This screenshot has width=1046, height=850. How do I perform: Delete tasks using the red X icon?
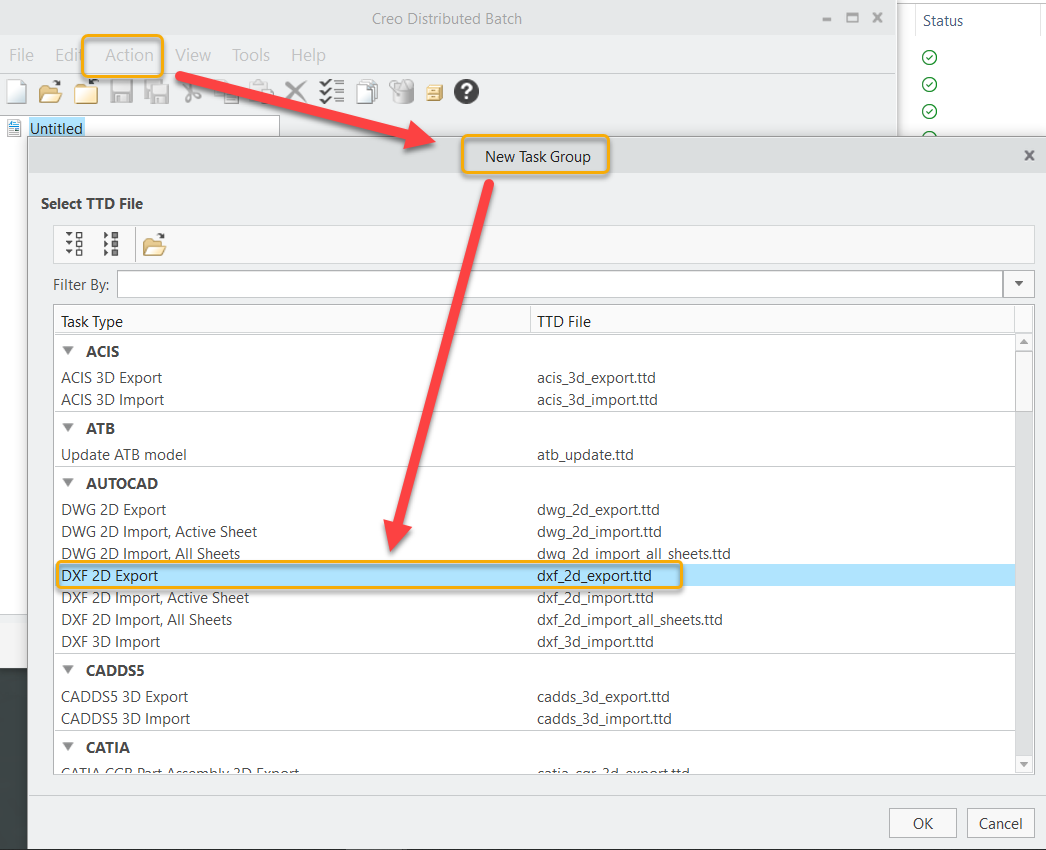(x=295, y=91)
